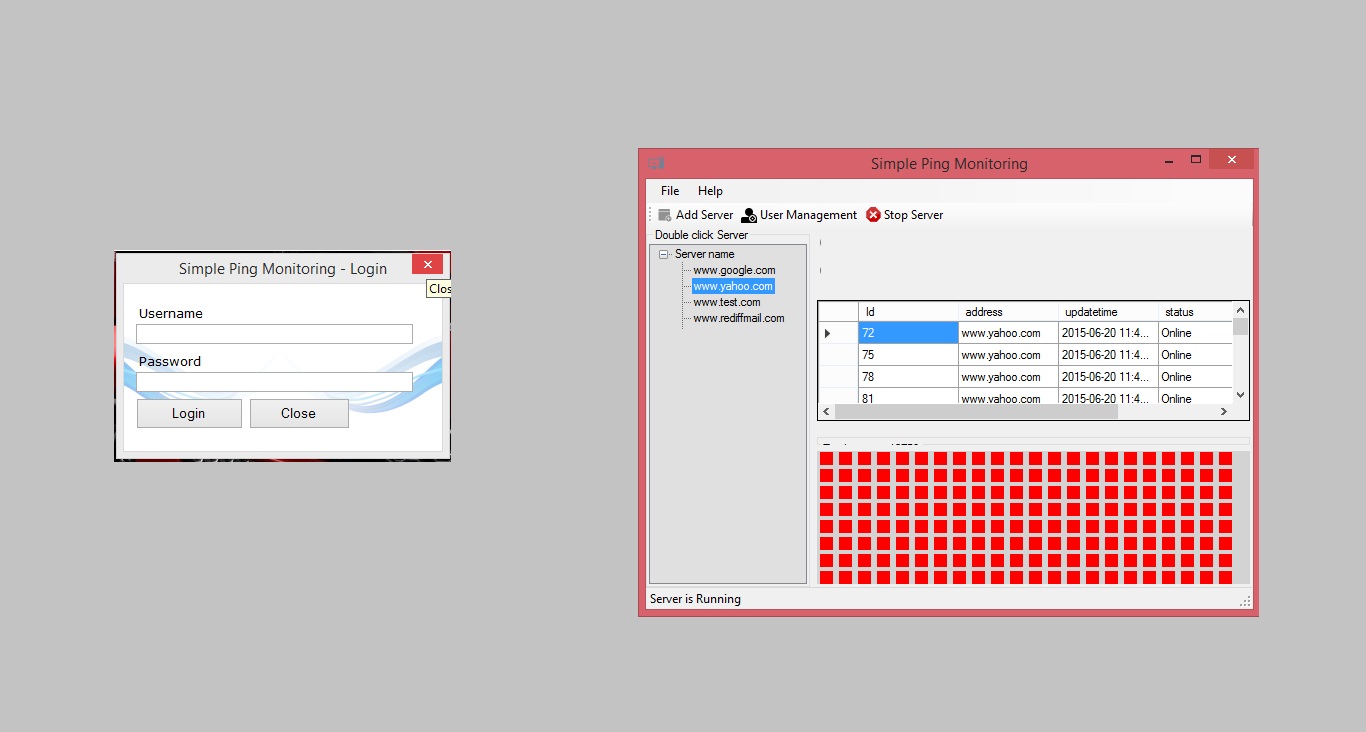Click the address cell in row 75

pyautogui.click(x=1008, y=355)
